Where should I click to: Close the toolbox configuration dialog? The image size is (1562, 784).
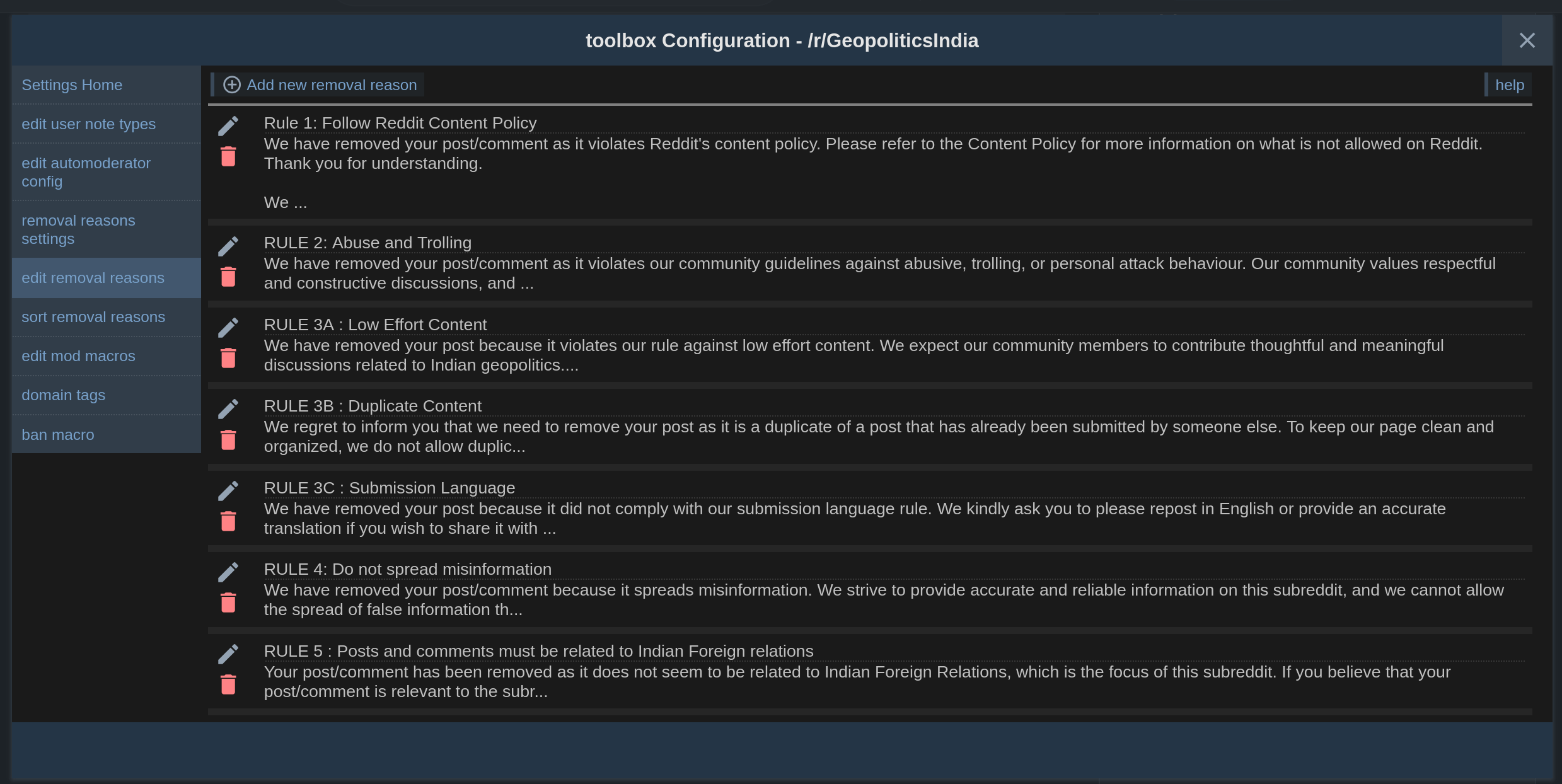click(1527, 40)
